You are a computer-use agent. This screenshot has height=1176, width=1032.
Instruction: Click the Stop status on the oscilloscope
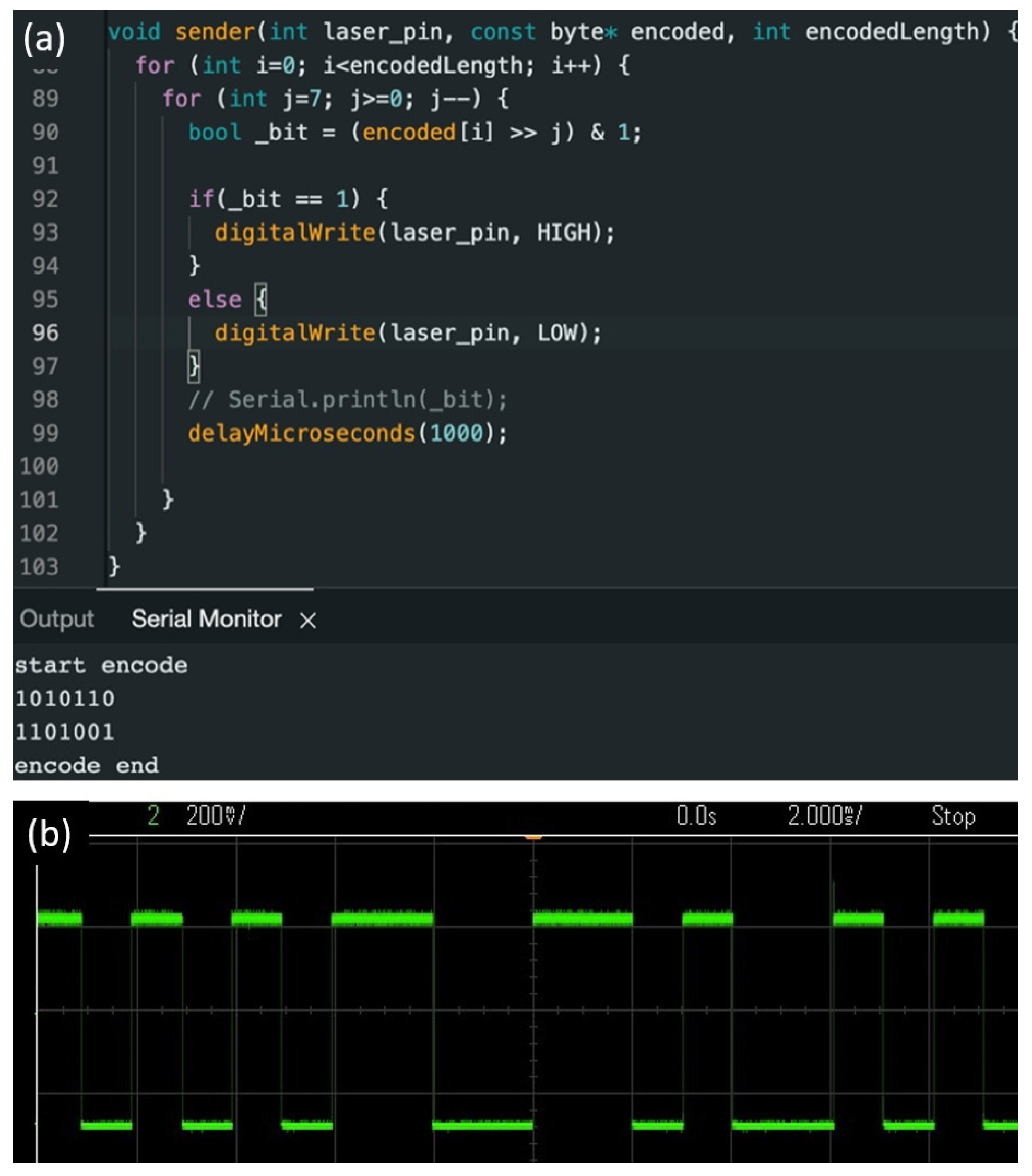(x=953, y=816)
